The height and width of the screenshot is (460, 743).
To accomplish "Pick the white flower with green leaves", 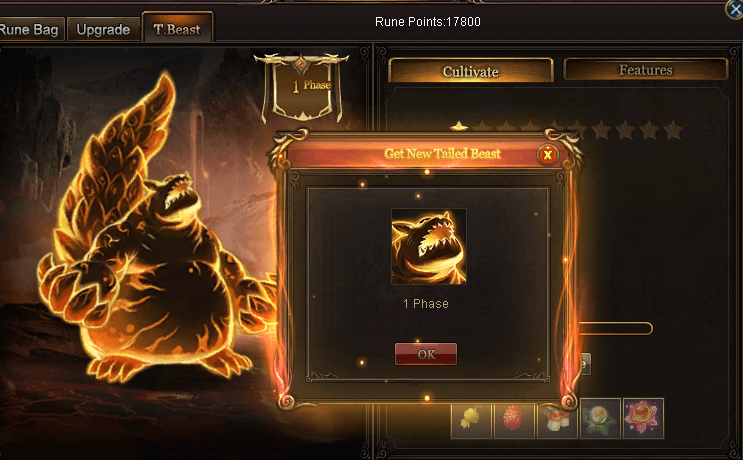I will pos(600,419).
